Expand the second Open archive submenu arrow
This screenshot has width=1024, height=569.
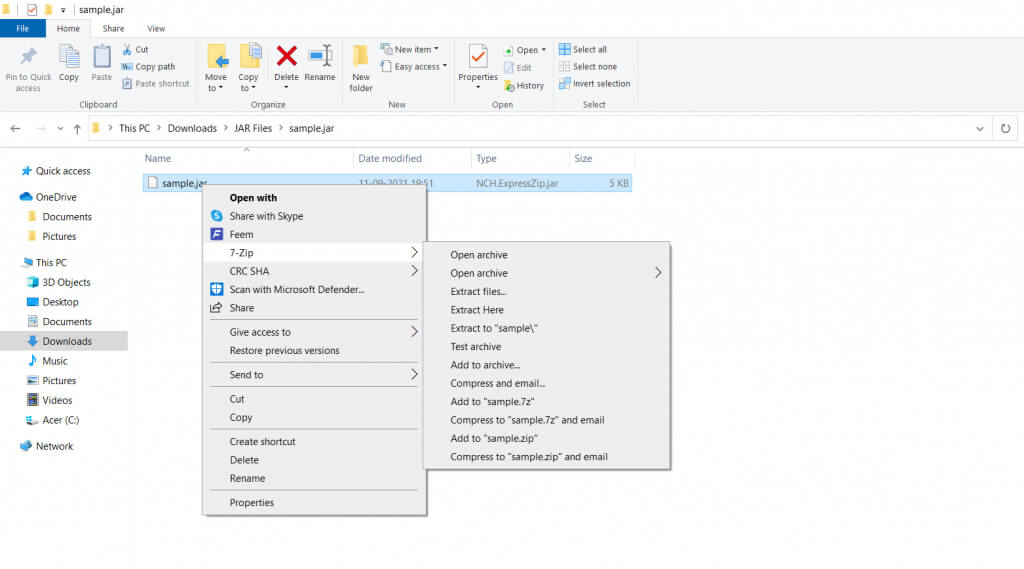coord(658,272)
